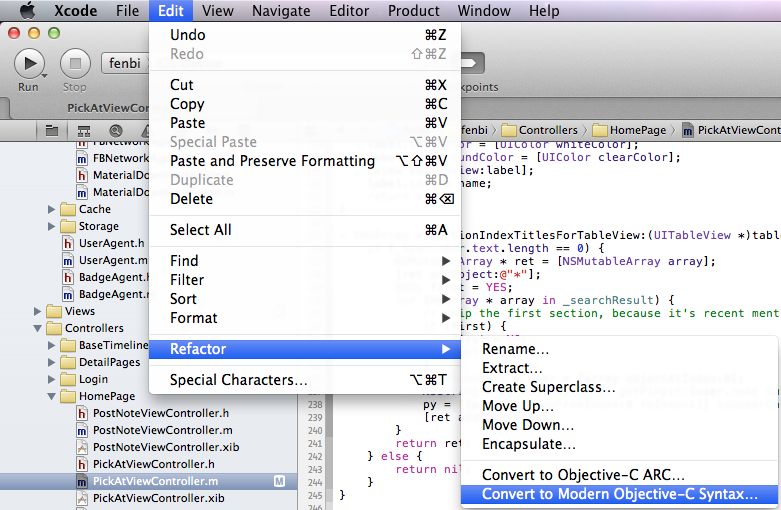Switch to the Symbol navigator icon
The image size is (781, 510).
coord(83,130)
